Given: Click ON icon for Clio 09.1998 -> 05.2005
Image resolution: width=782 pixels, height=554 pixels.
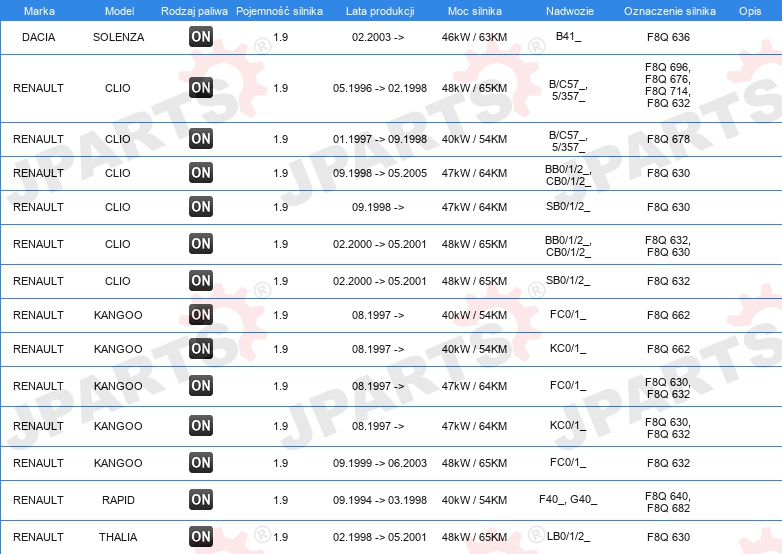Looking at the screenshot, I should pyautogui.click(x=201, y=173).
